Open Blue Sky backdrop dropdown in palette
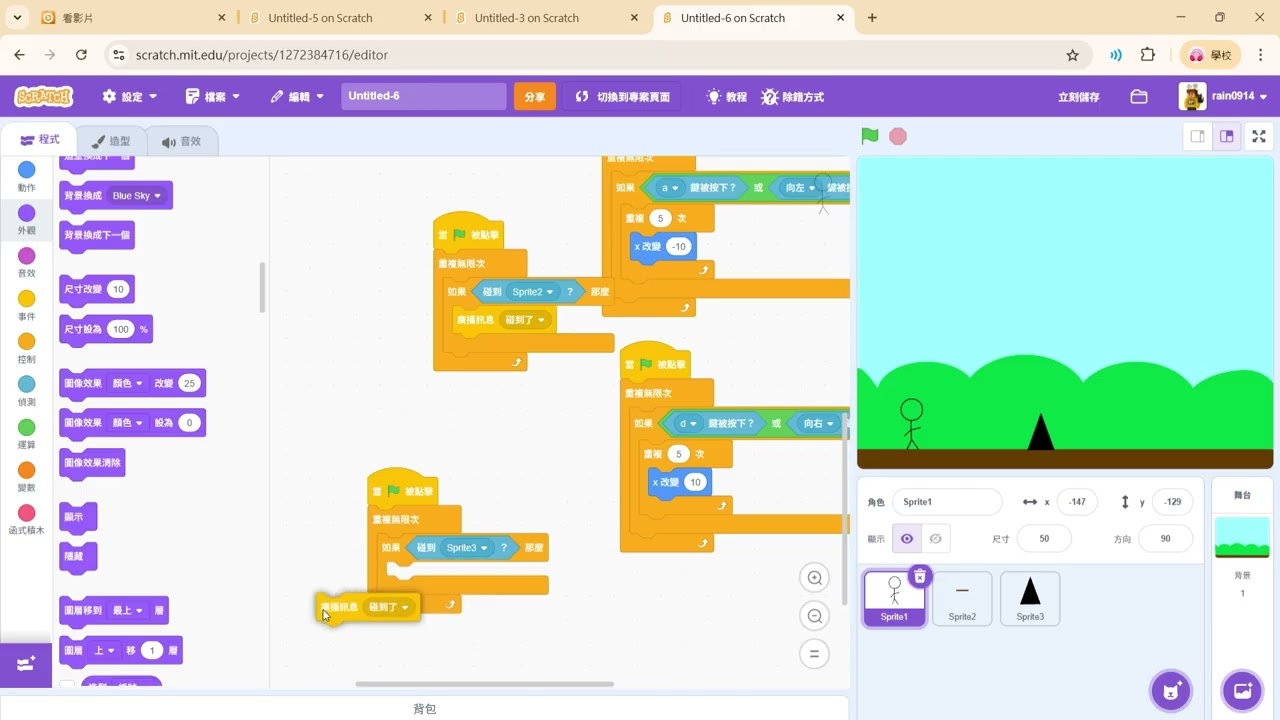1280x720 pixels. [137, 196]
